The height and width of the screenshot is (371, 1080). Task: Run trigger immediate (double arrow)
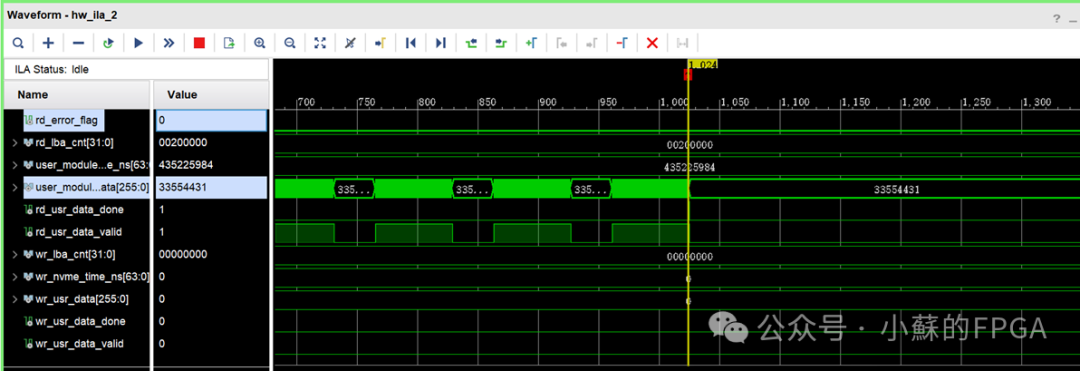coord(169,43)
